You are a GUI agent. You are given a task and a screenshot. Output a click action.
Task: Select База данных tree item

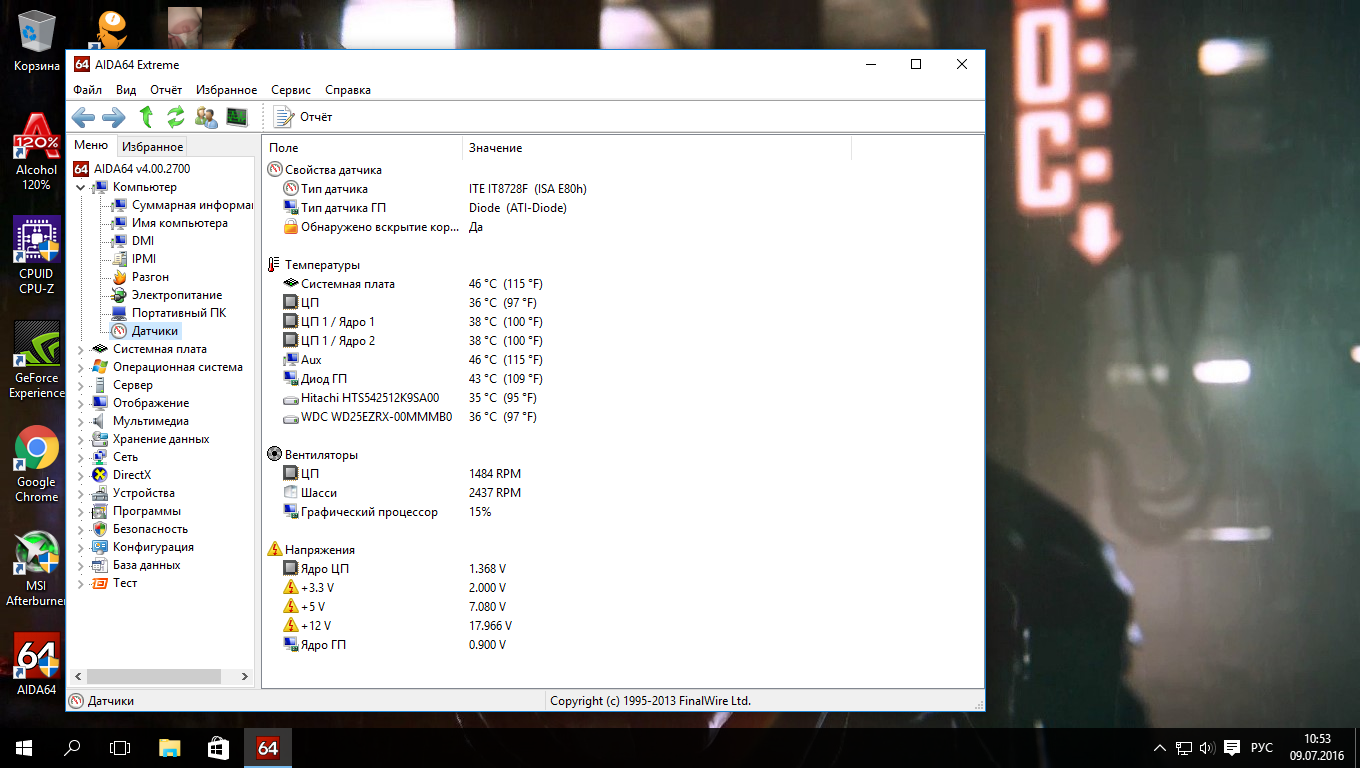tap(136, 565)
